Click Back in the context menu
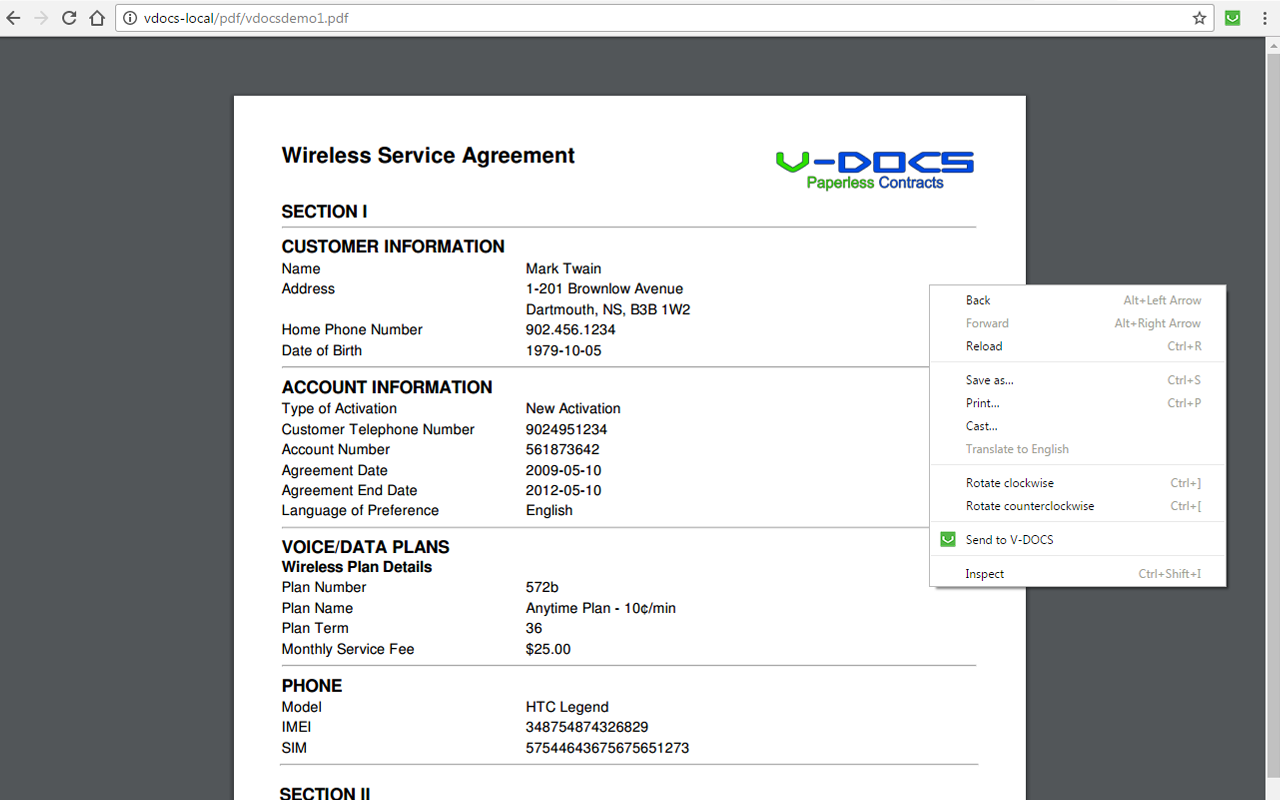 pos(977,300)
